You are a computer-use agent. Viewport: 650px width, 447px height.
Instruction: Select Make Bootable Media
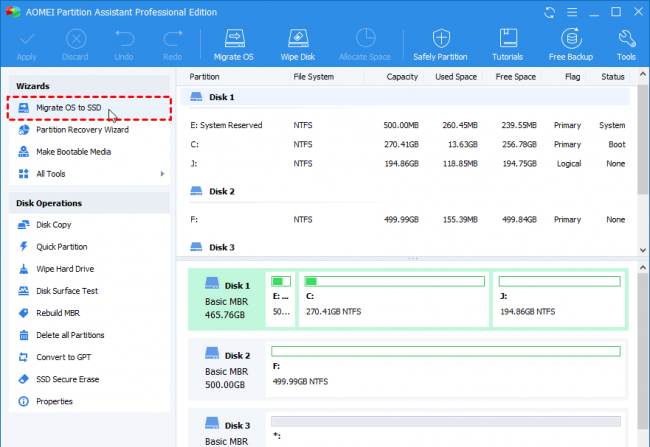pos(89,152)
